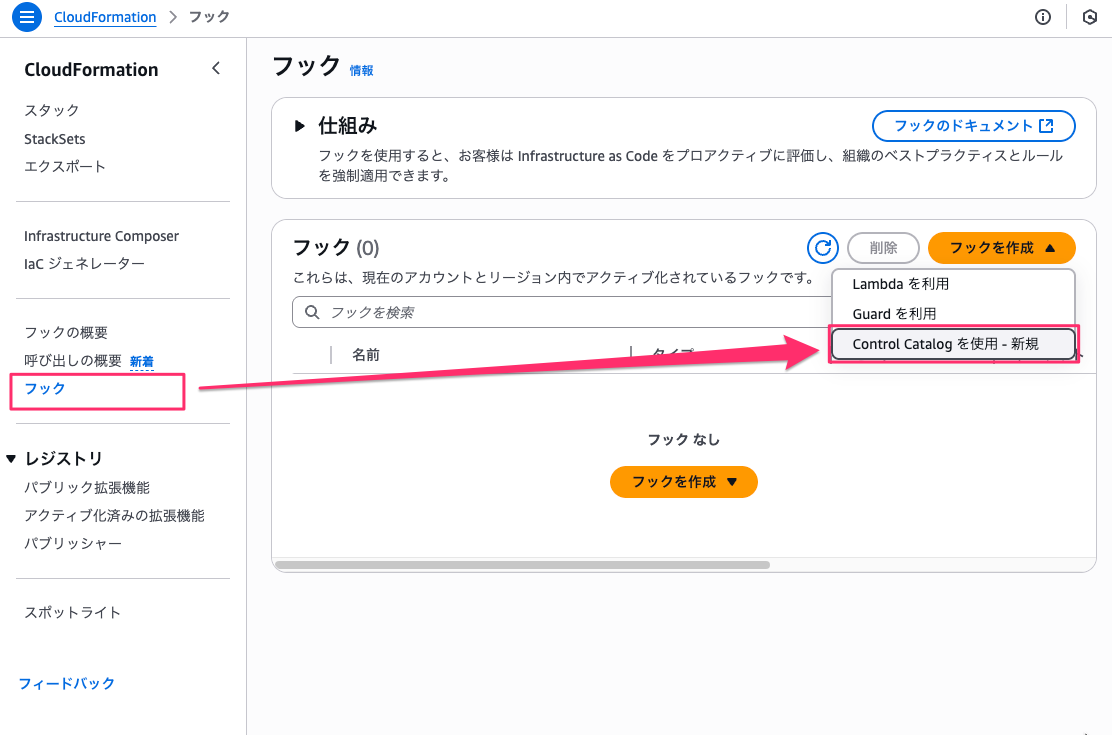
Task: Click the hexagon settings icon at top right
Action: tap(1090, 17)
